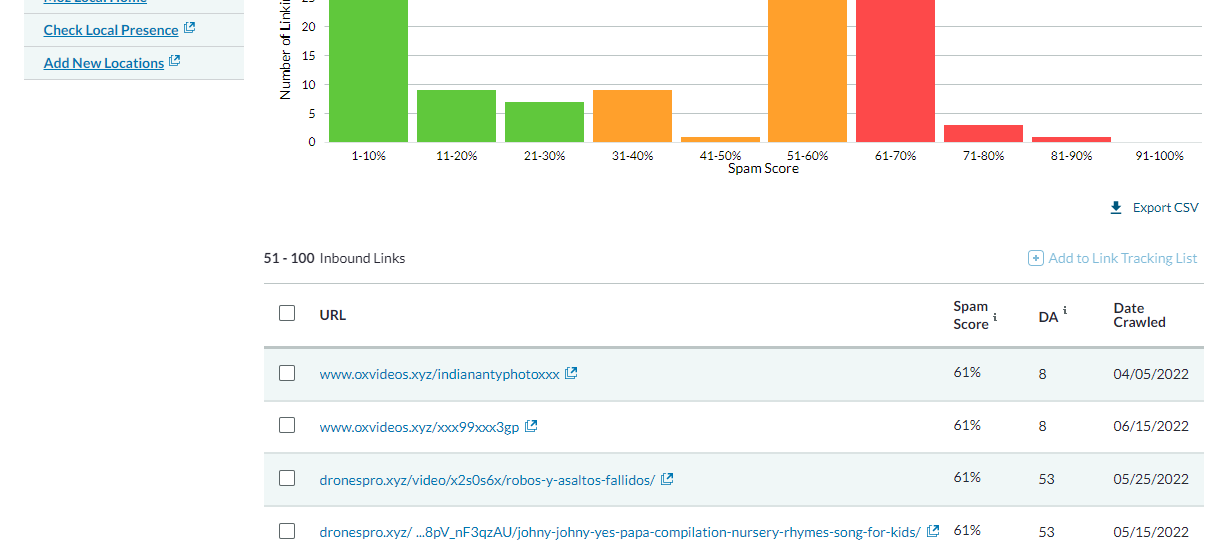This screenshot has height=549, width=1228.
Task: Click the orange 31-40% spam score bar
Action: point(632,116)
